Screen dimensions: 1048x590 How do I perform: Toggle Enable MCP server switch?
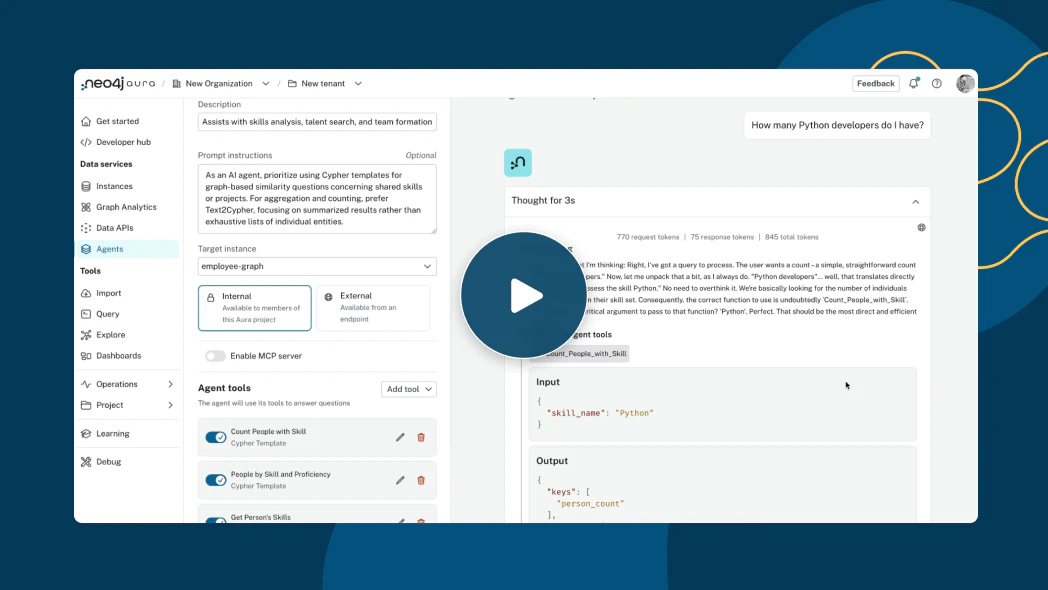pos(215,356)
